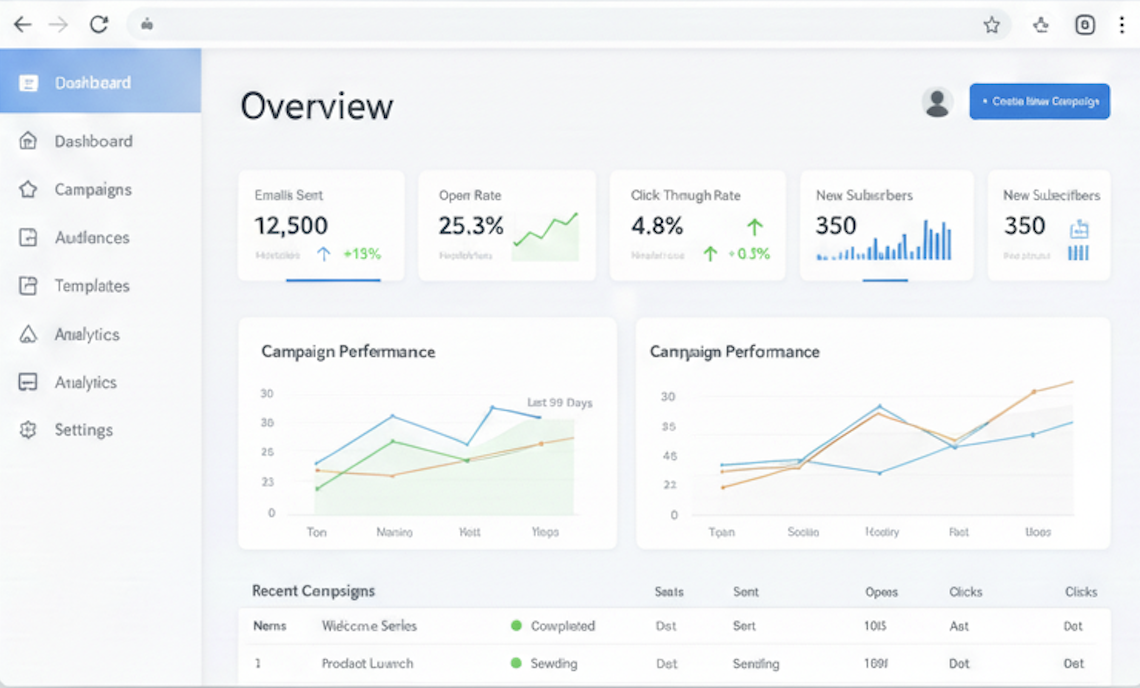Open Campaigns from the sidebar icon

28,189
